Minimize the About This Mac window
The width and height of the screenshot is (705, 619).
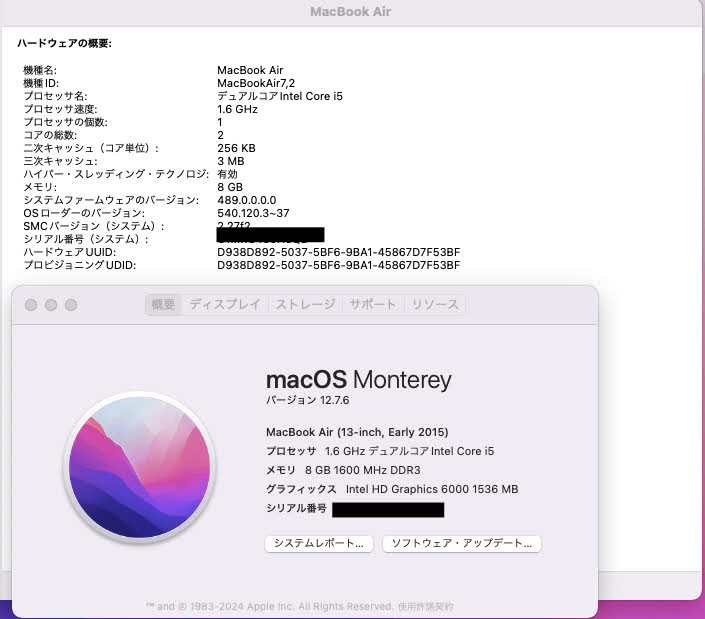point(51,305)
